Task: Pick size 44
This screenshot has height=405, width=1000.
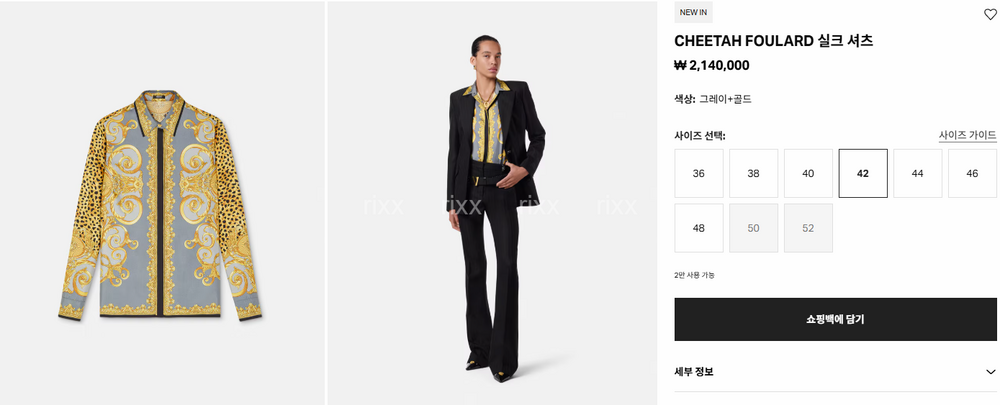Action: [918, 173]
